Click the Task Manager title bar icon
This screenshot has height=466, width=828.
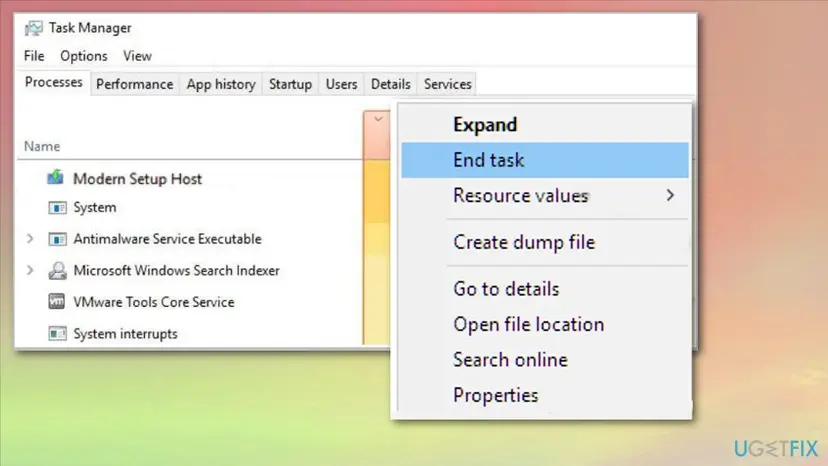[34, 28]
